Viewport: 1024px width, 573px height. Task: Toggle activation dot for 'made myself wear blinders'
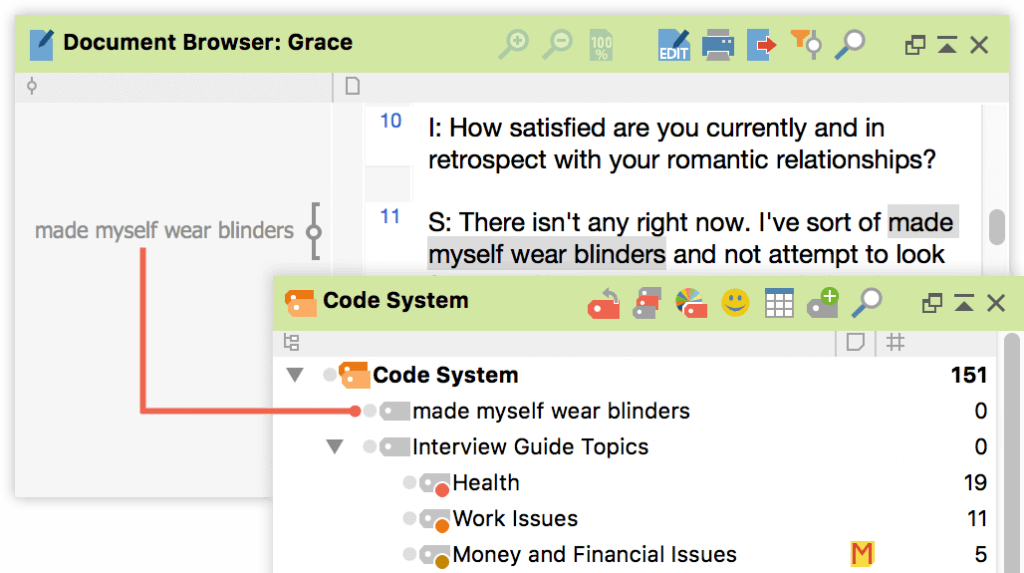pyautogui.click(x=370, y=411)
